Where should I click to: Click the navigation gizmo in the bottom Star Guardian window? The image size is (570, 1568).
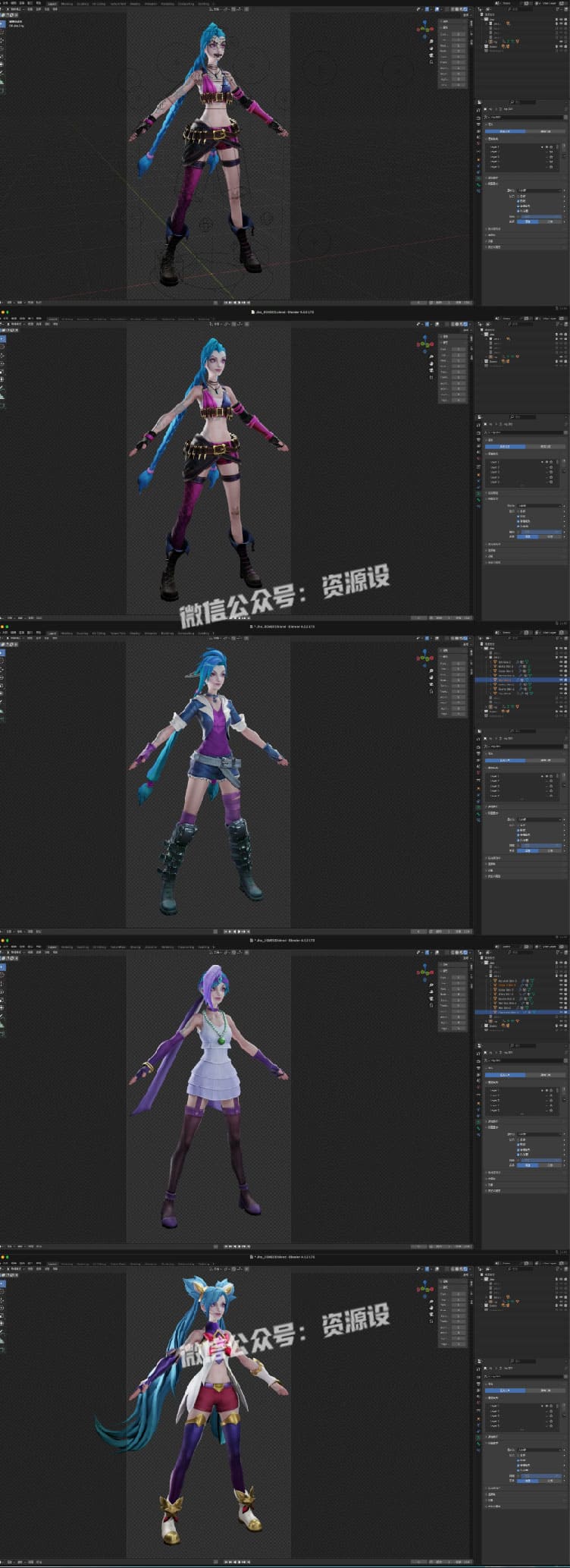(425, 1289)
